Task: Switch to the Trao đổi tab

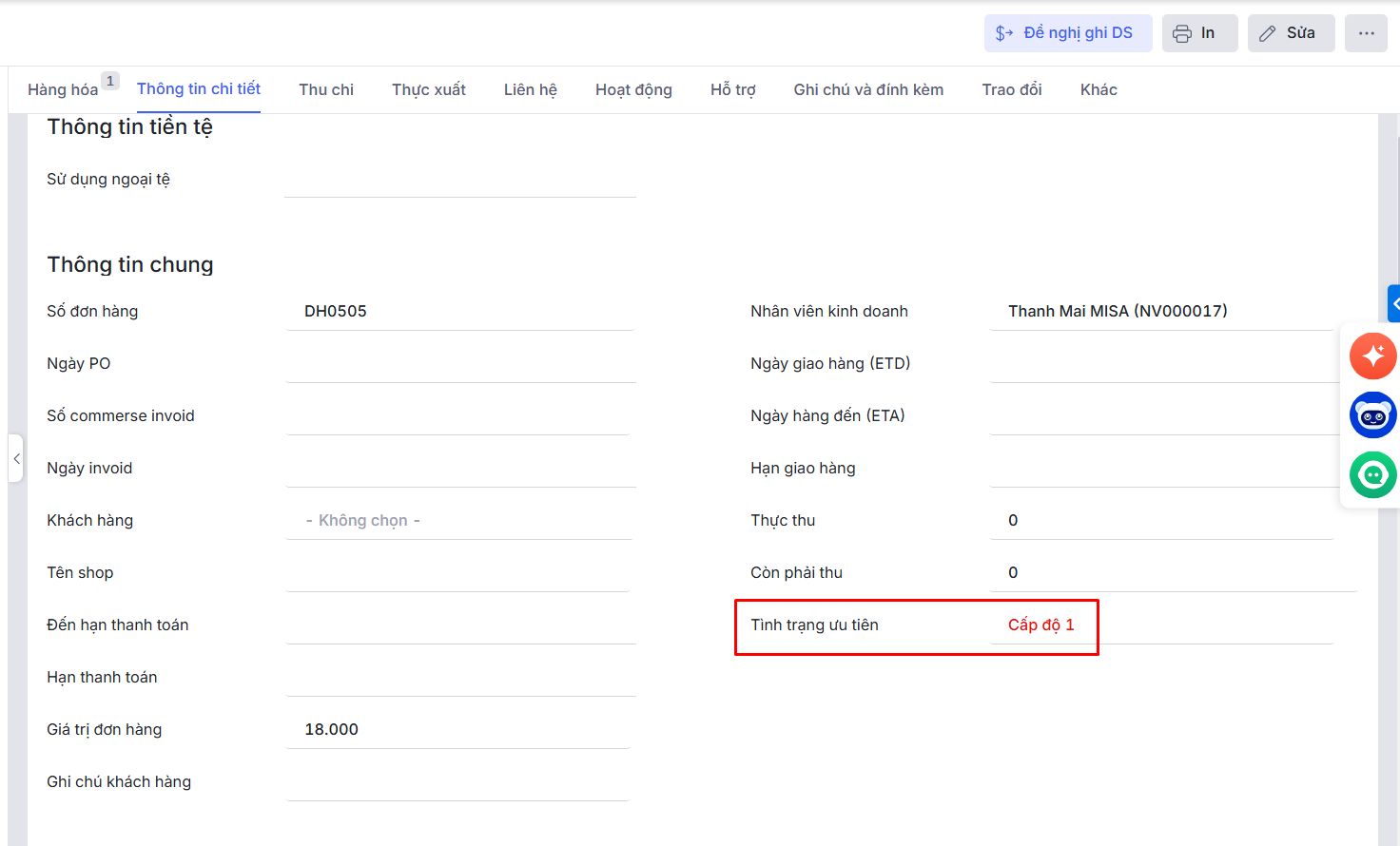Action: (x=1011, y=89)
